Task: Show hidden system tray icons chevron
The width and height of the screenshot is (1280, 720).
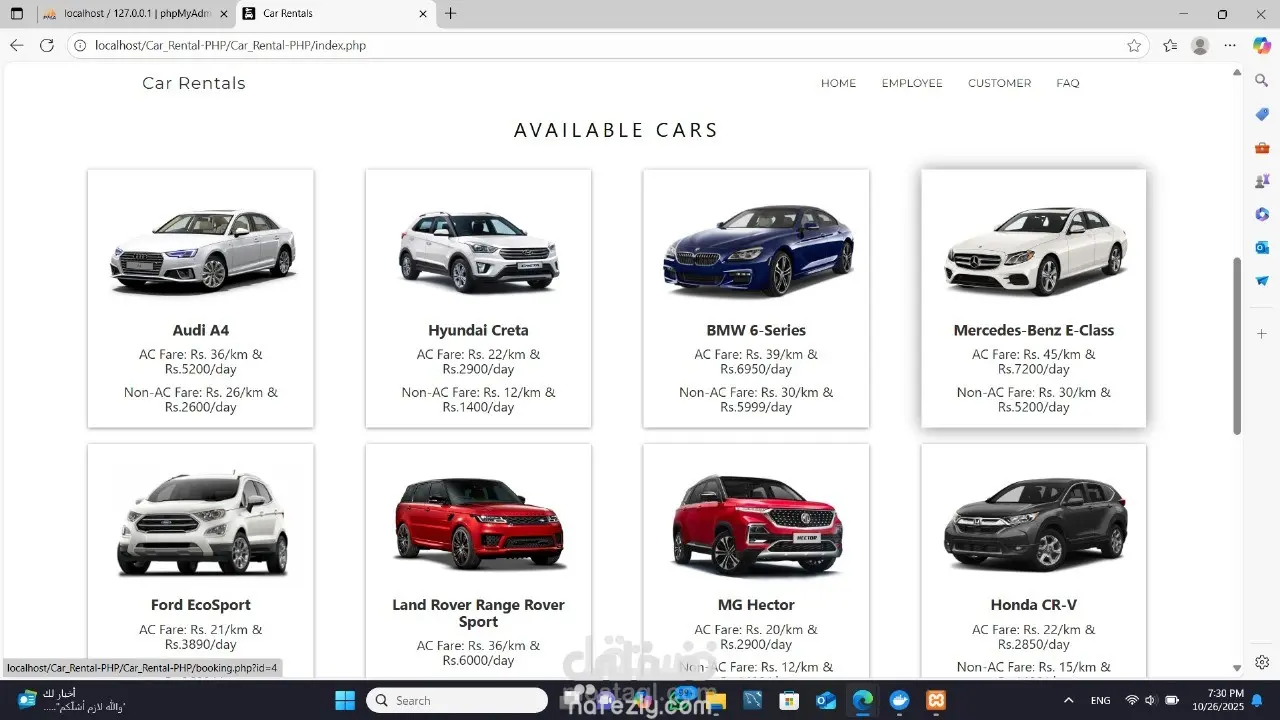Action: pos(1068,700)
